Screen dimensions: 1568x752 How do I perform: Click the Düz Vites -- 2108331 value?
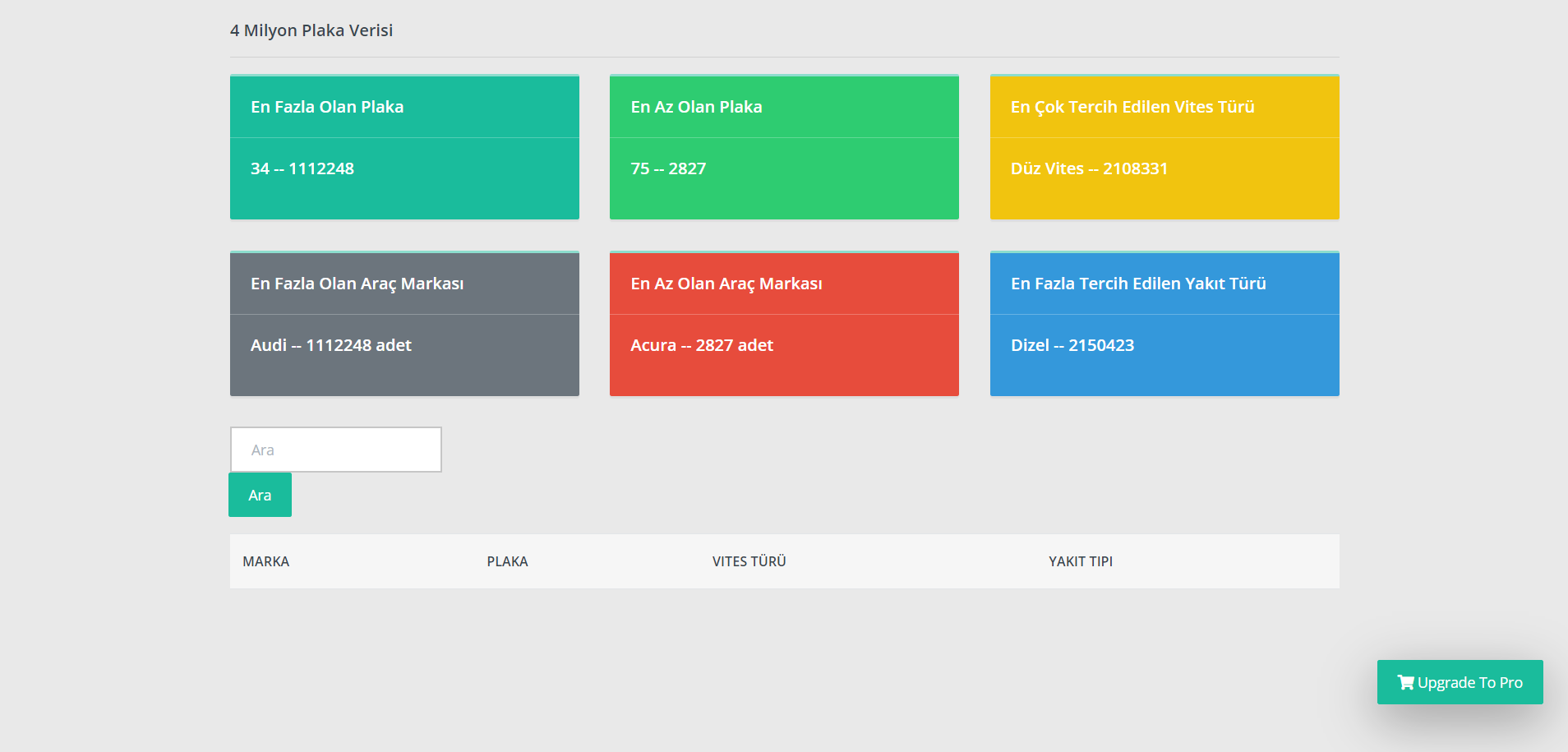click(1089, 168)
